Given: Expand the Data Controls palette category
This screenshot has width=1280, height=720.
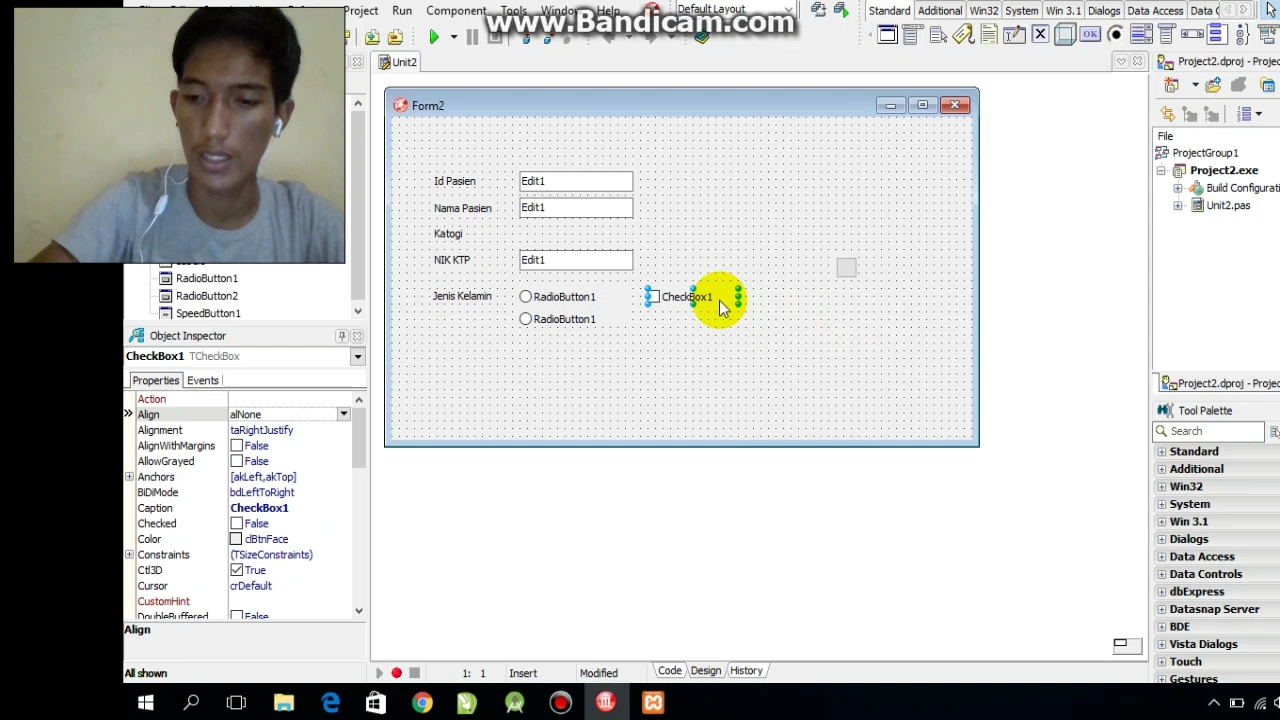Looking at the screenshot, I should 1162,574.
